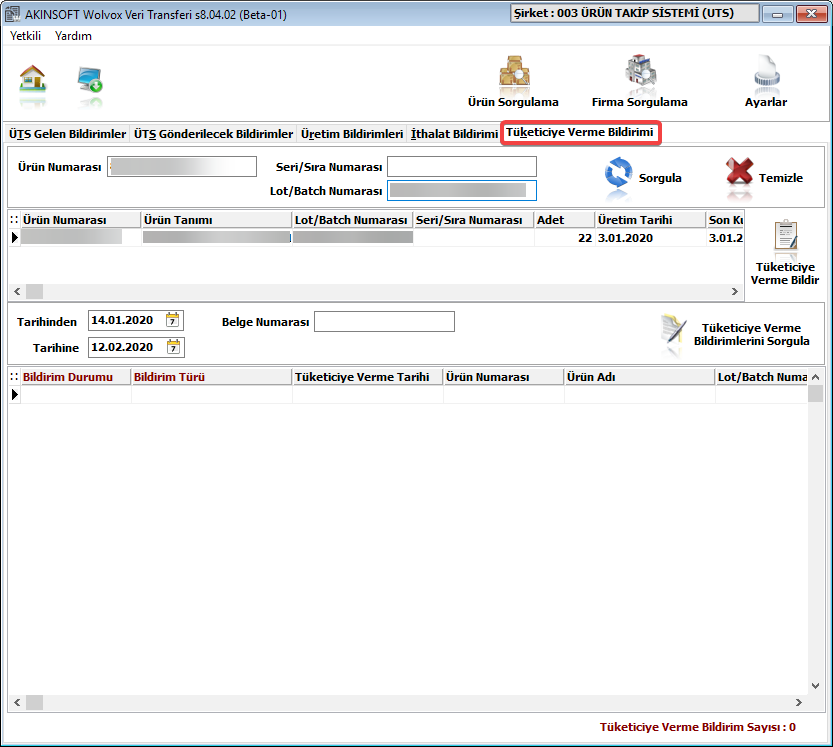Screen dimensions: 833x747
Task: Sort upper grid by Adet header
Action: (x=564, y=220)
